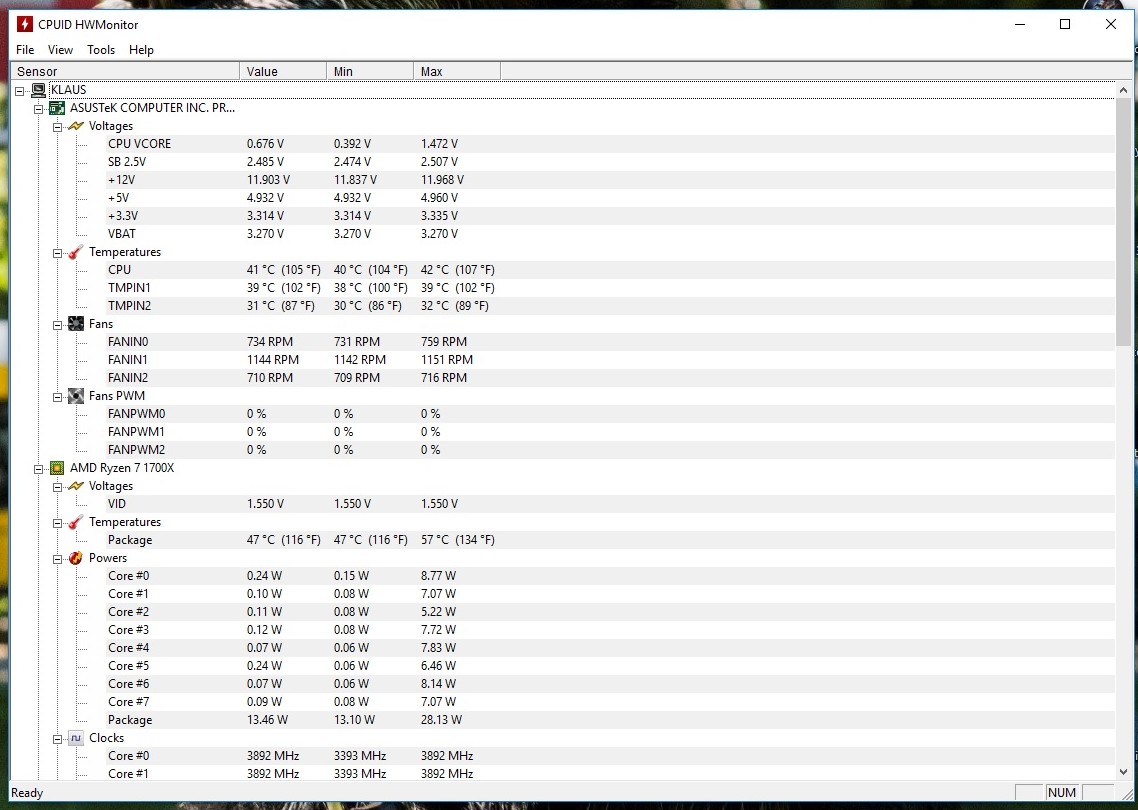Click the Ryzen Voltages lightning icon
This screenshot has width=1138, height=810.
[75, 486]
